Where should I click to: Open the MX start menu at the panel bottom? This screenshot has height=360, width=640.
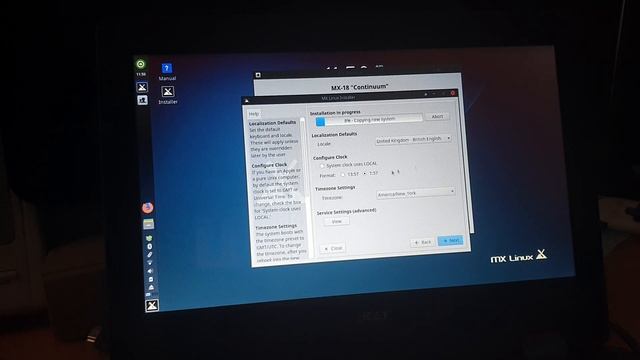(152, 305)
